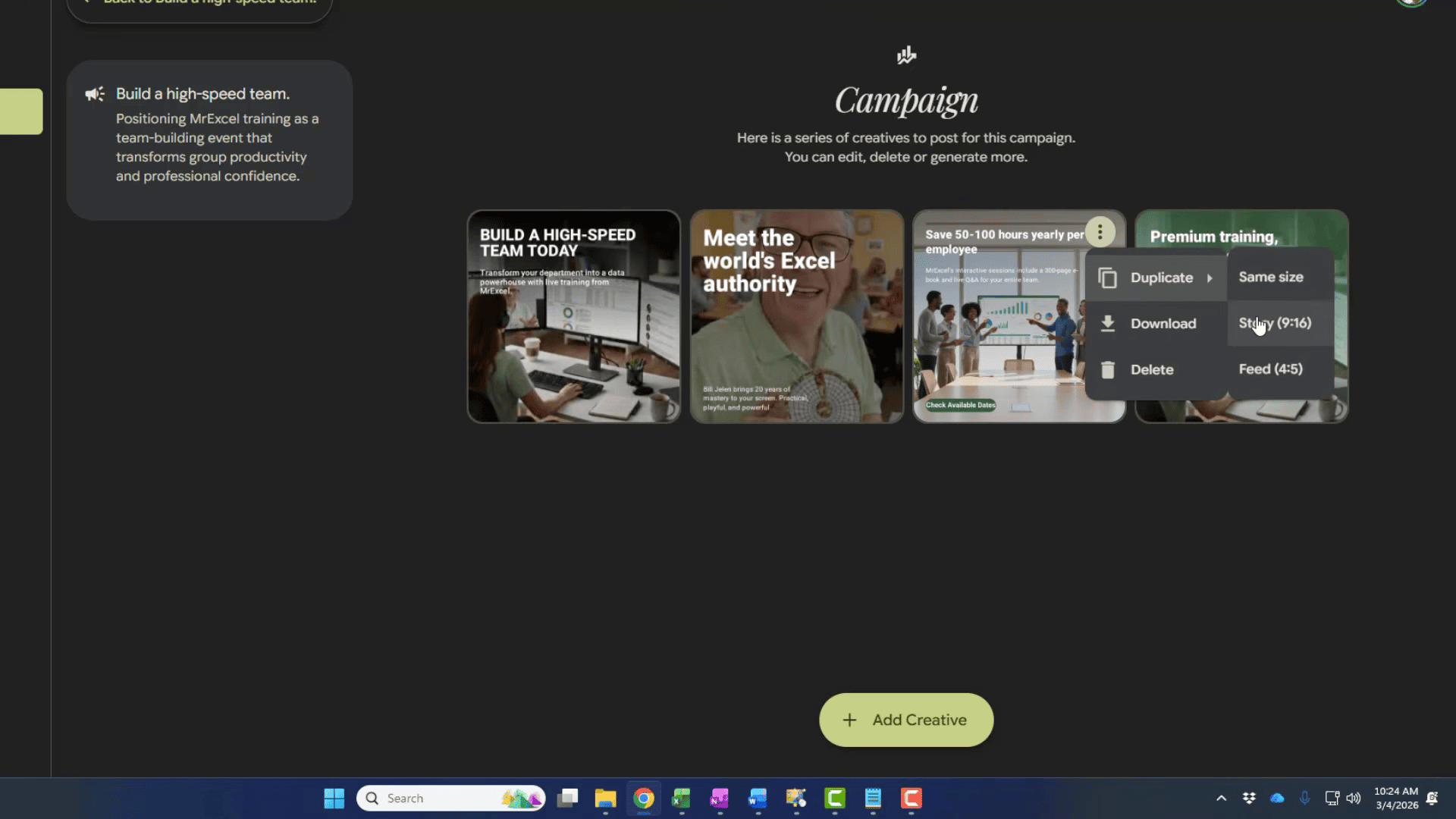
Task: Open File Explorer from the taskbar
Action: (605, 799)
